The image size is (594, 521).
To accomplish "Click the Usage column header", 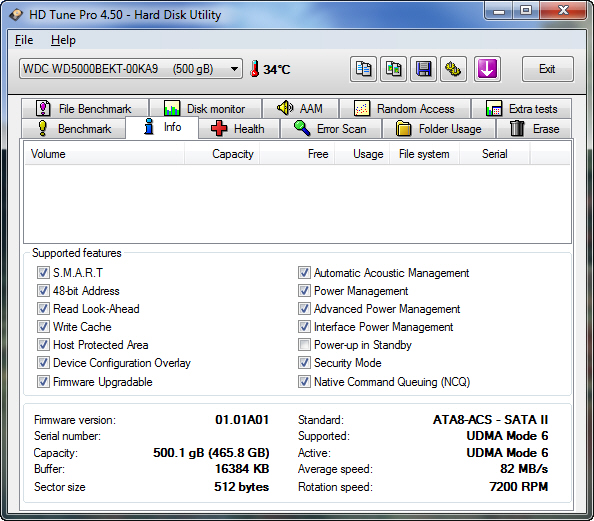I will point(362,154).
